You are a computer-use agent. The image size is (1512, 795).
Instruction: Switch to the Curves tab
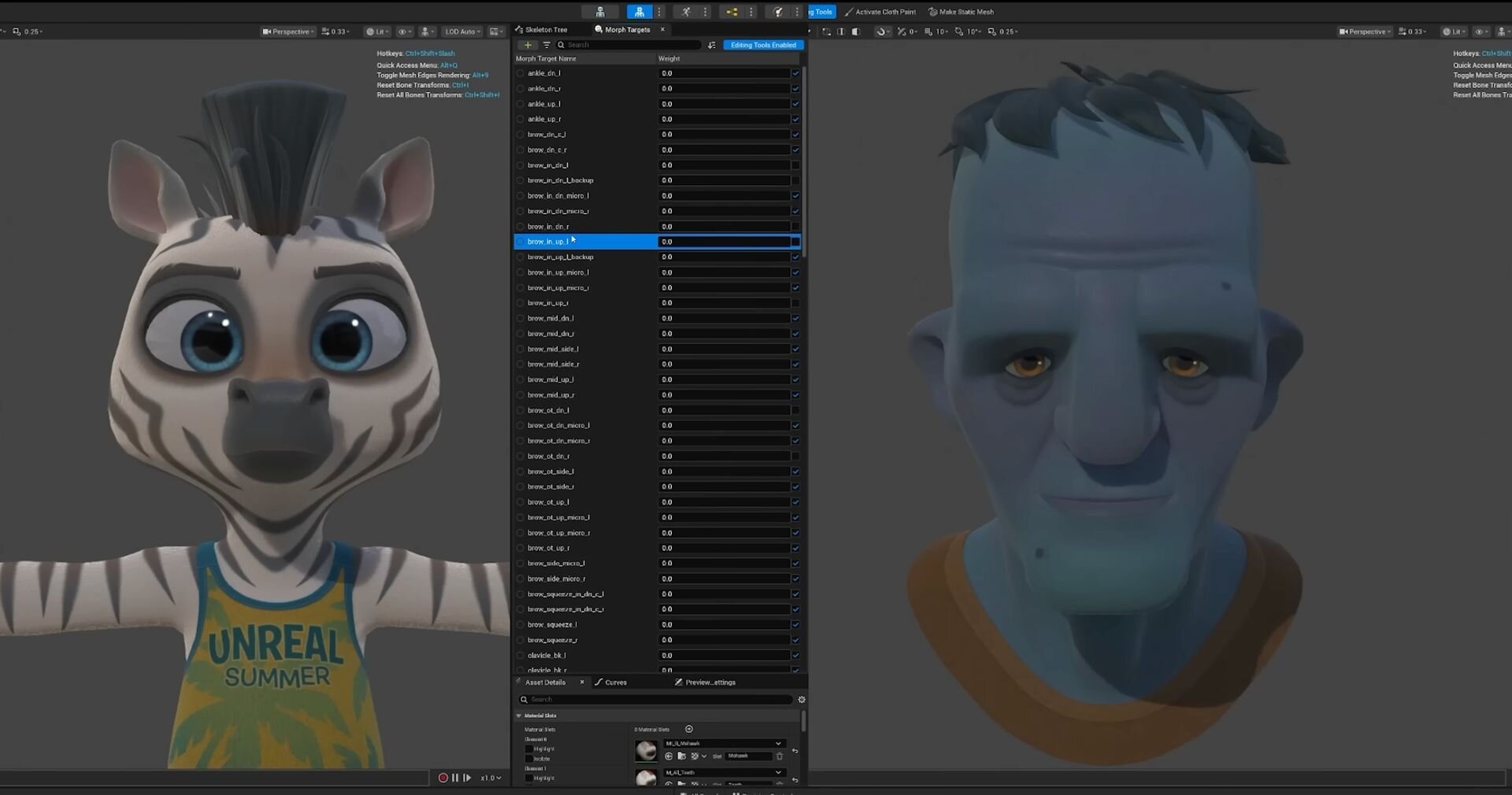611,682
